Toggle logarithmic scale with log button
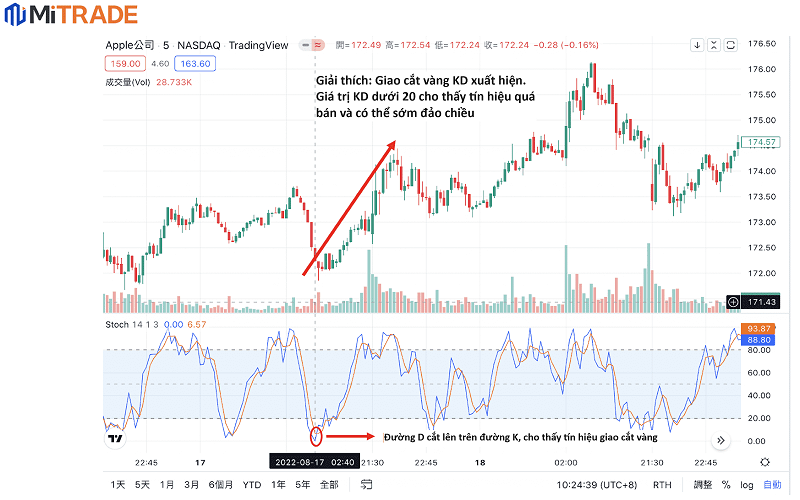The height and width of the screenshot is (500, 800). point(746,484)
